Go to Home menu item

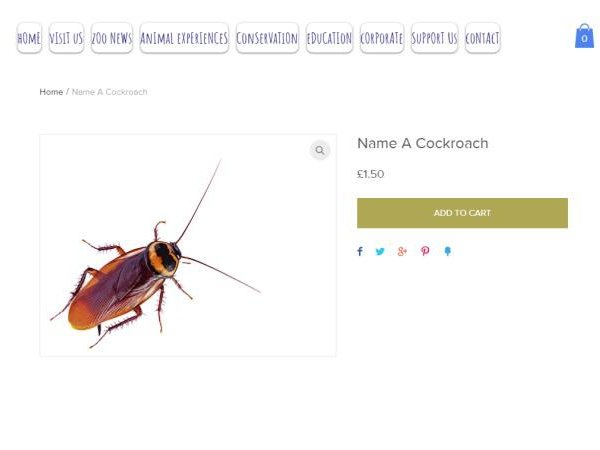[29, 38]
